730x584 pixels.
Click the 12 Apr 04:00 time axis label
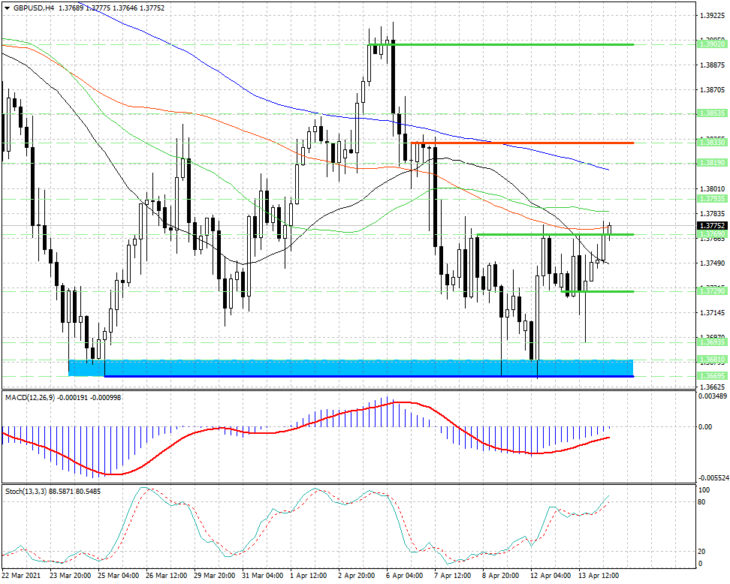tap(551, 576)
